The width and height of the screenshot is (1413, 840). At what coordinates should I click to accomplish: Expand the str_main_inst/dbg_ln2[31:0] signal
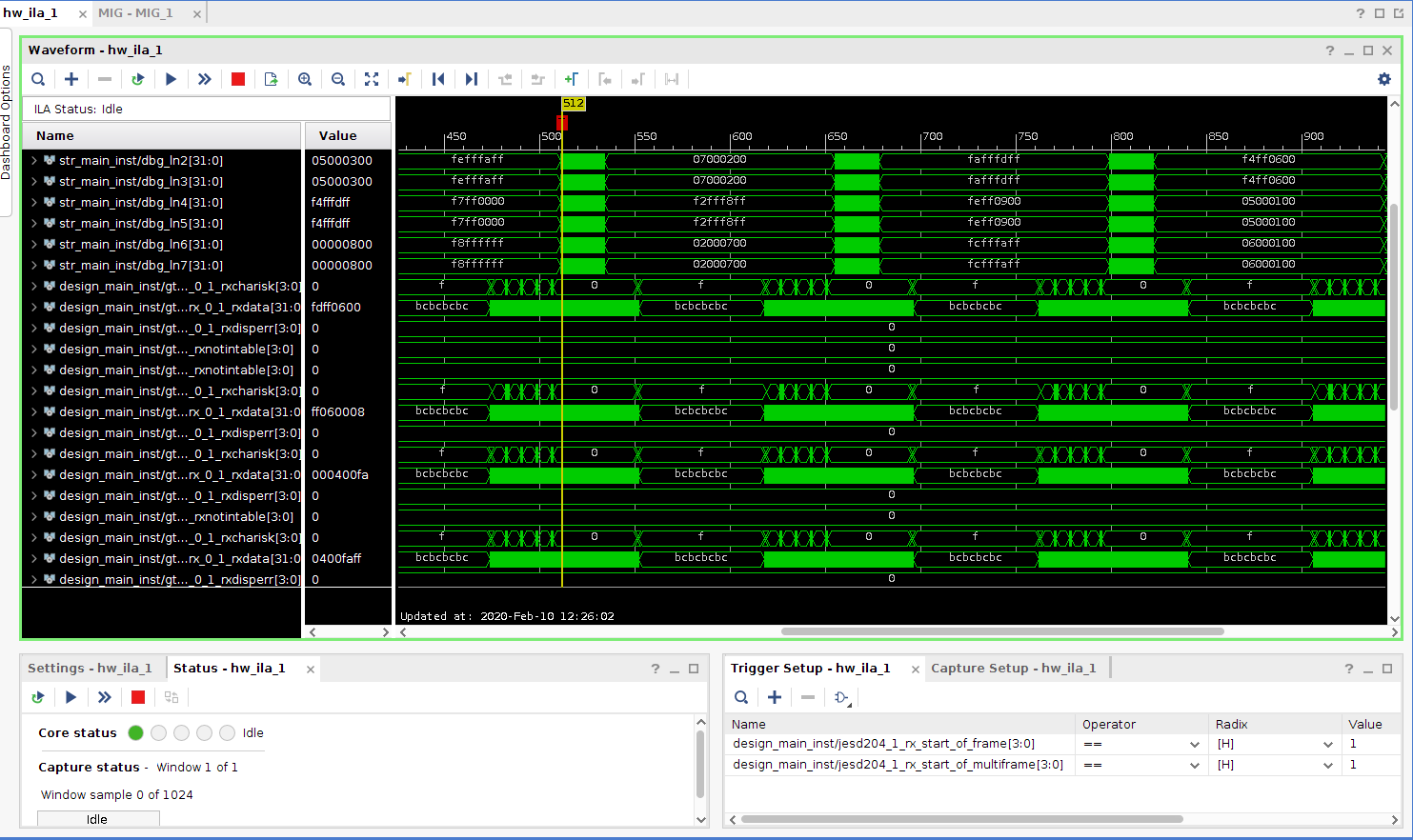point(34,160)
